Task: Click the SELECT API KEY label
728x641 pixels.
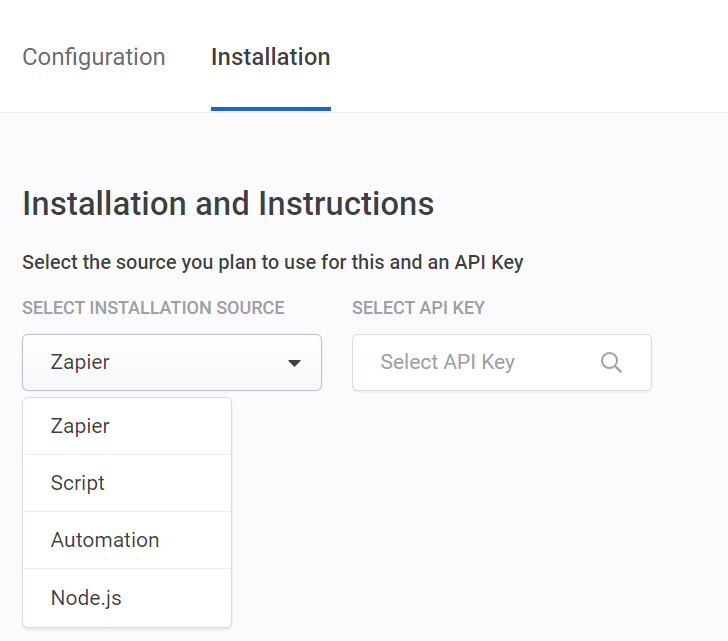Action: click(418, 308)
